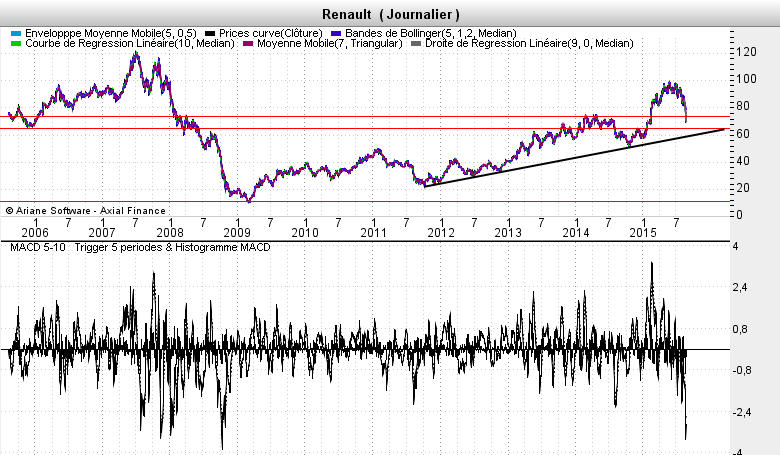Image resolution: width=780 pixels, height=455 pixels.
Task: Click the green Courbe de Regression Linéaire swatch
Action: coord(16,44)
